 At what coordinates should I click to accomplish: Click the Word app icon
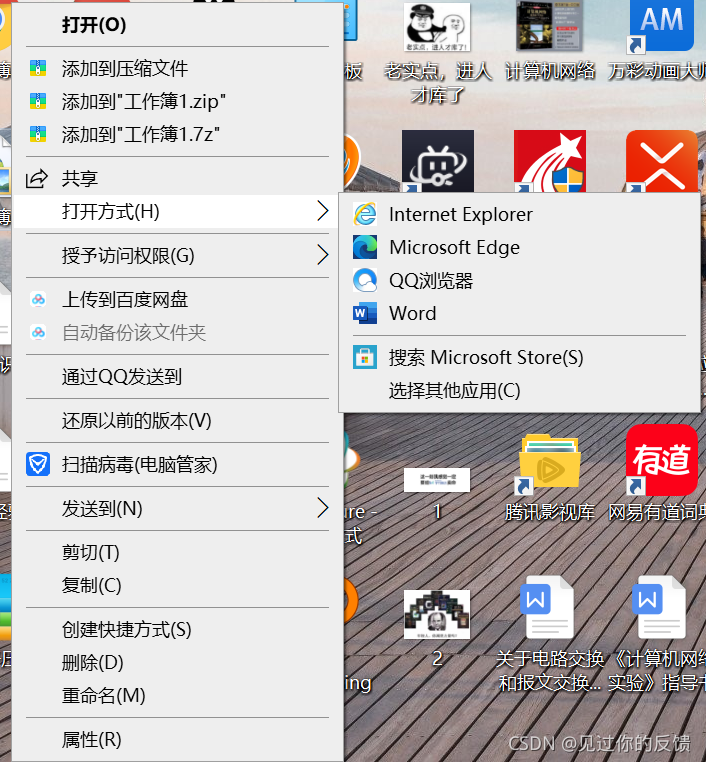click(x=365, y=313)
